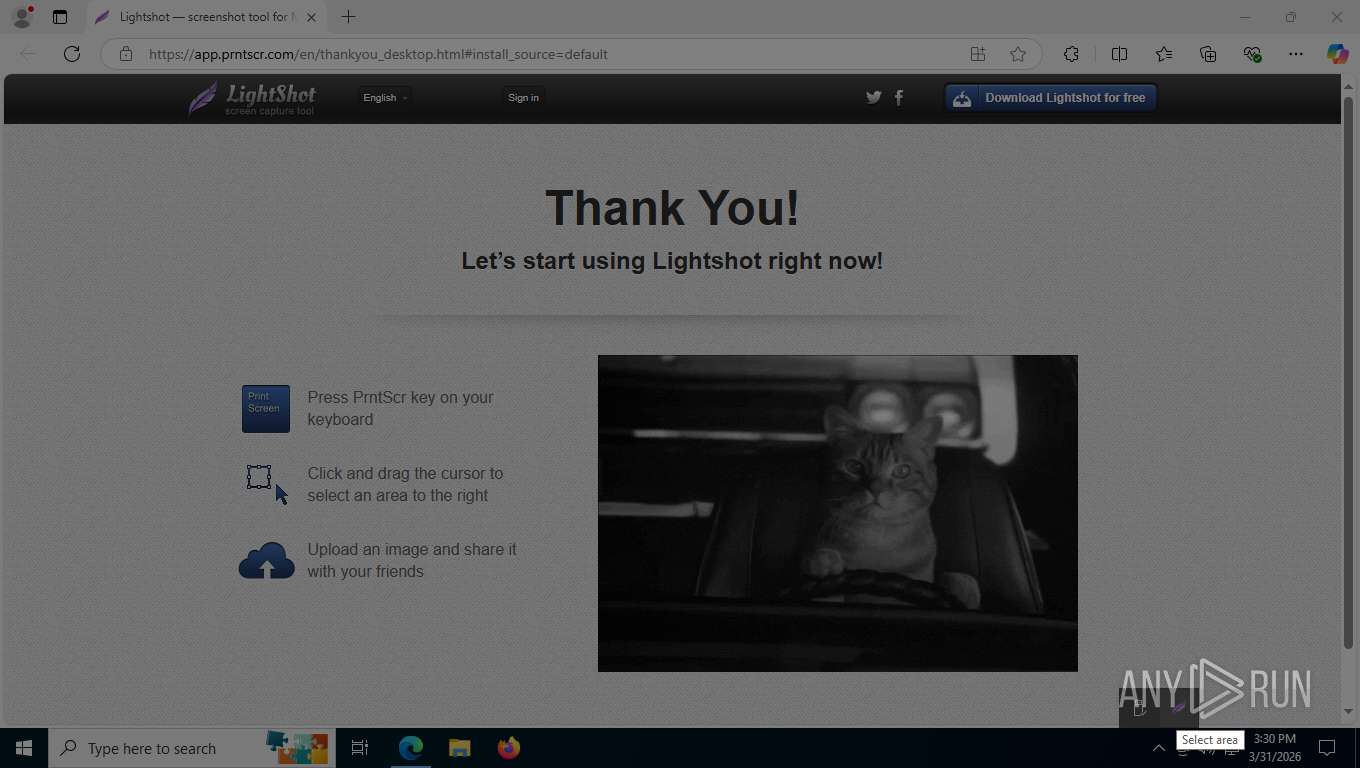
Task: Open a new browser tab
Action: [x=348, y=17]
